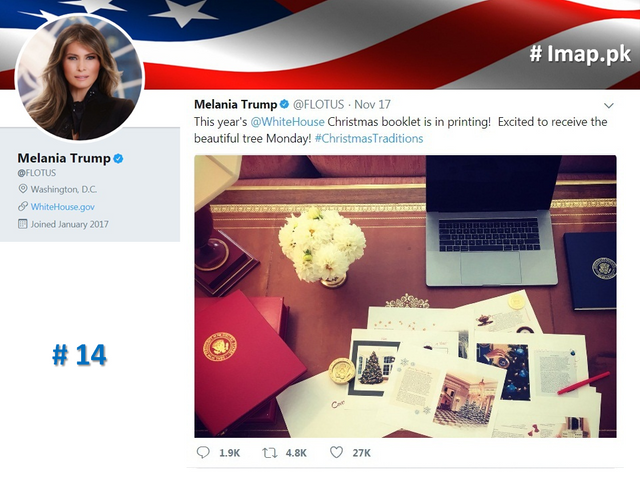Click the 27K likes count
Screen dimensions: 640x480
(362, 453)
